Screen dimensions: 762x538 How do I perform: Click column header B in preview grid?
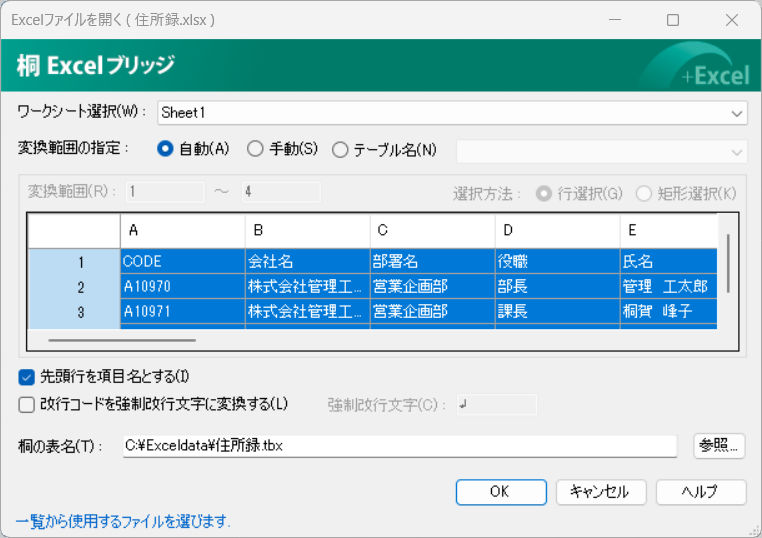[308, 231]
